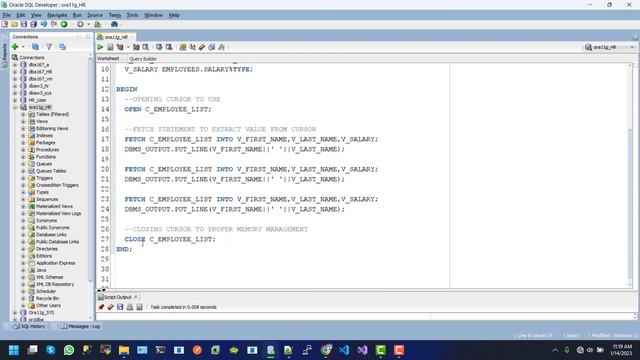The width and height of the screenshot is (640, 360).
Task: Select the Packages tree item
Action: pos(45,143)
